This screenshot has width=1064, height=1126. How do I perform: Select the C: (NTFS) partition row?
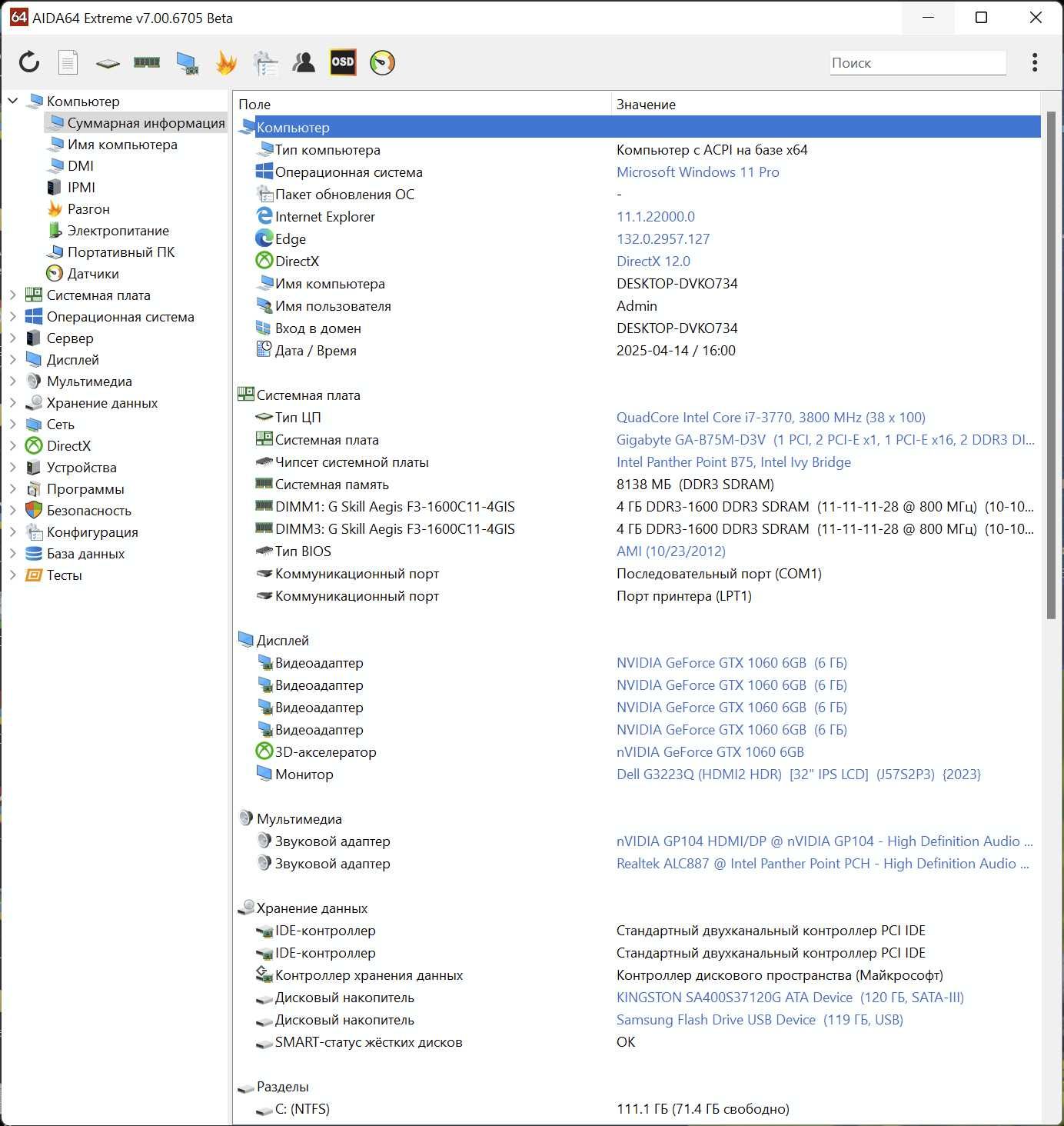(638, 1108)
